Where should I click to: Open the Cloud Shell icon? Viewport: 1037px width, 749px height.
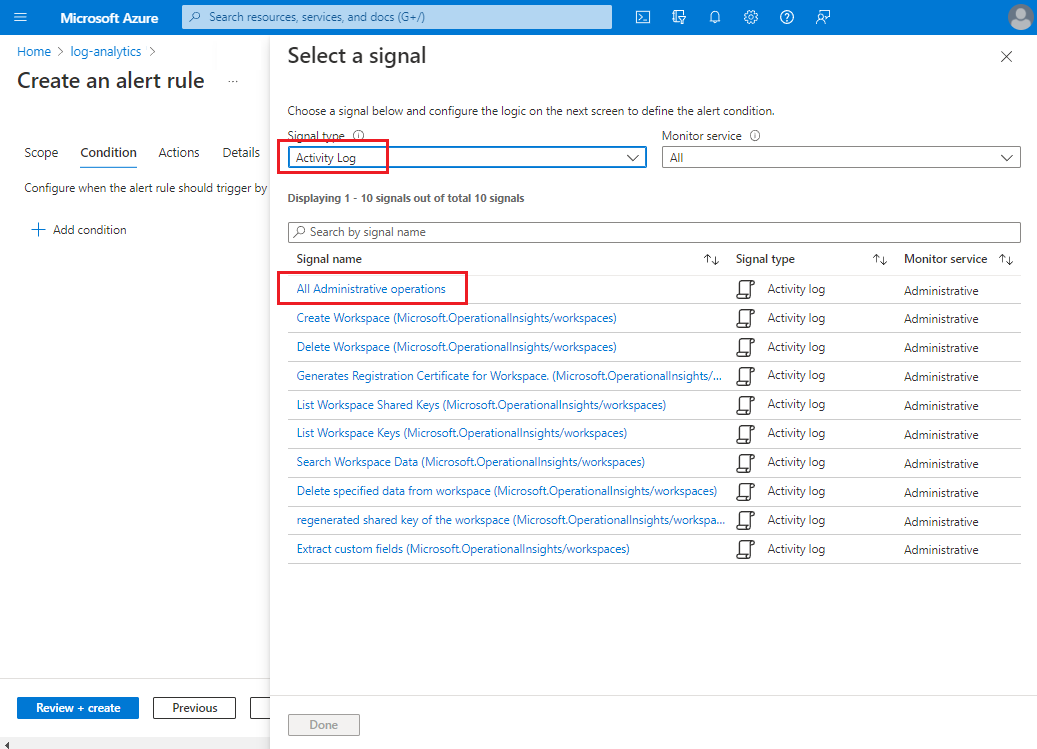coord(643,17)
